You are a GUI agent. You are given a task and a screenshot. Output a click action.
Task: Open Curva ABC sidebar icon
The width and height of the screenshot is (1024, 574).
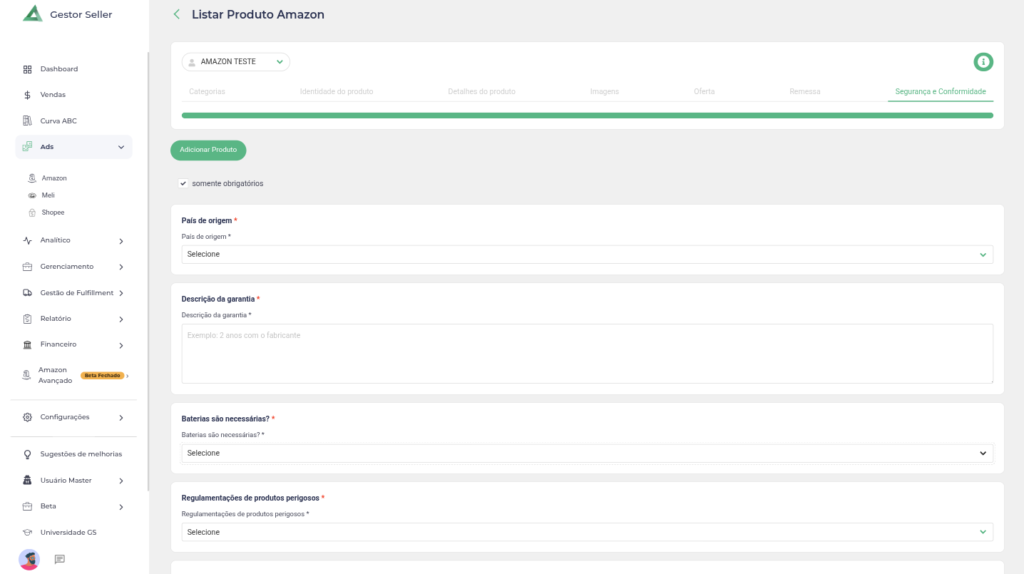(x=28, y=121)
